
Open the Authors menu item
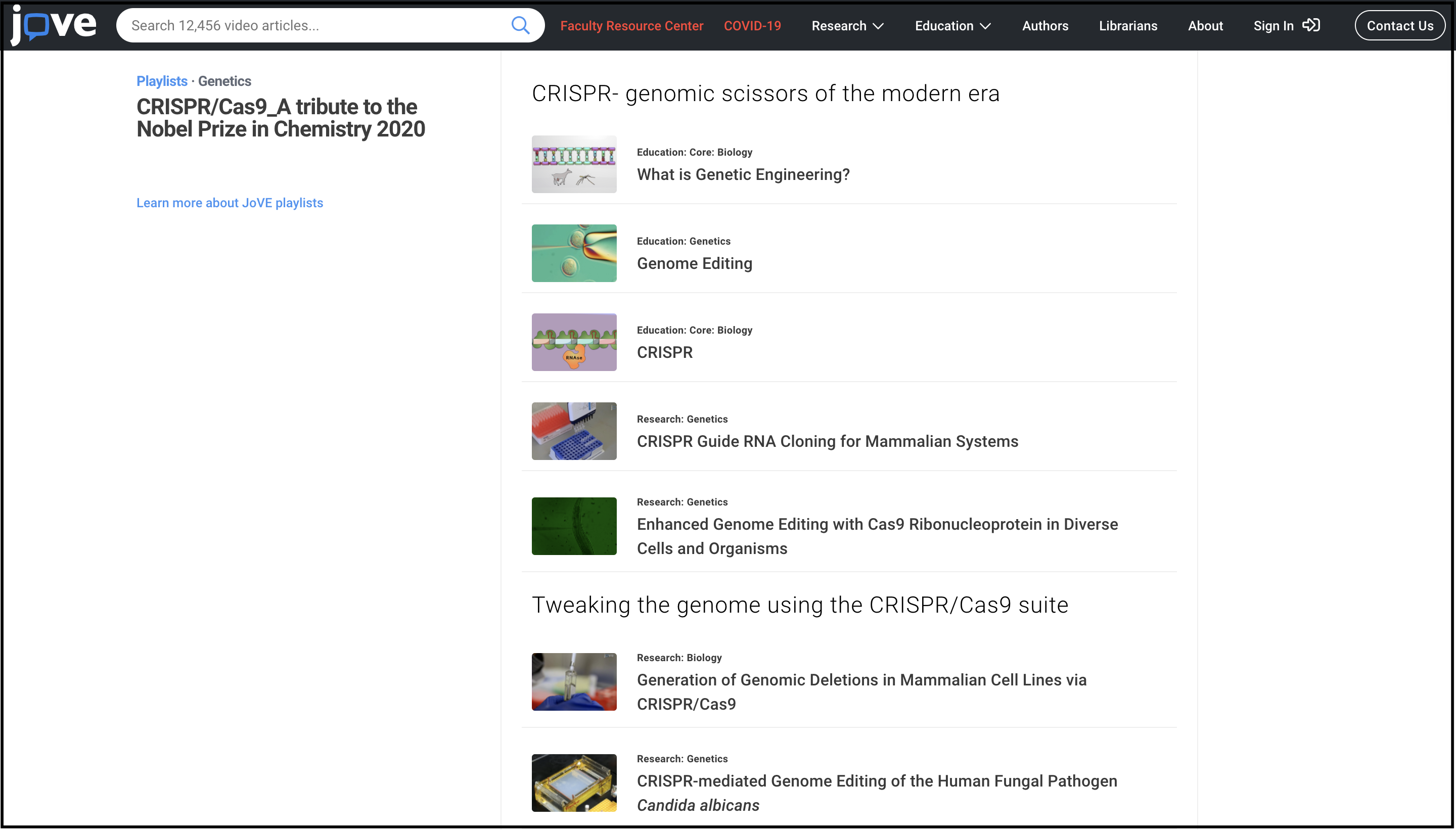point(1044,26)
